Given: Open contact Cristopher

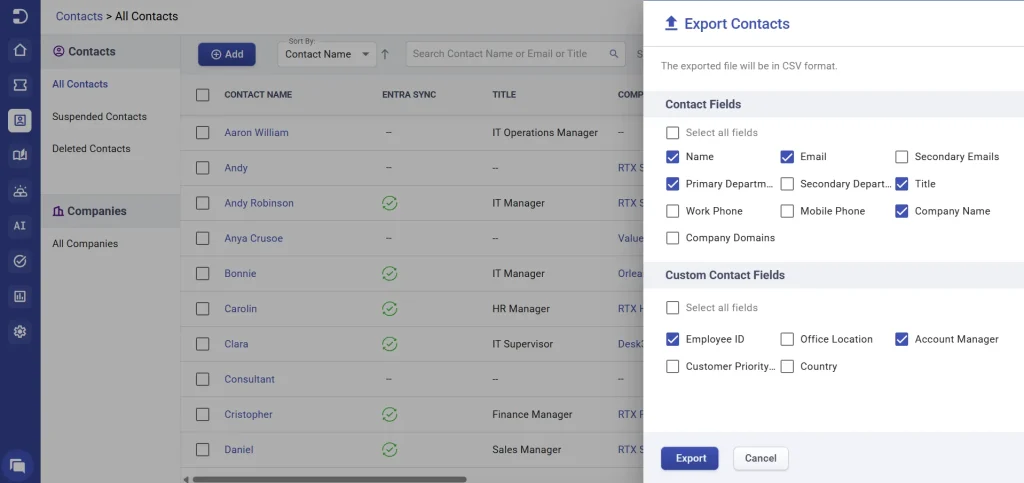Looking at the screenshot, I should 248,414.
